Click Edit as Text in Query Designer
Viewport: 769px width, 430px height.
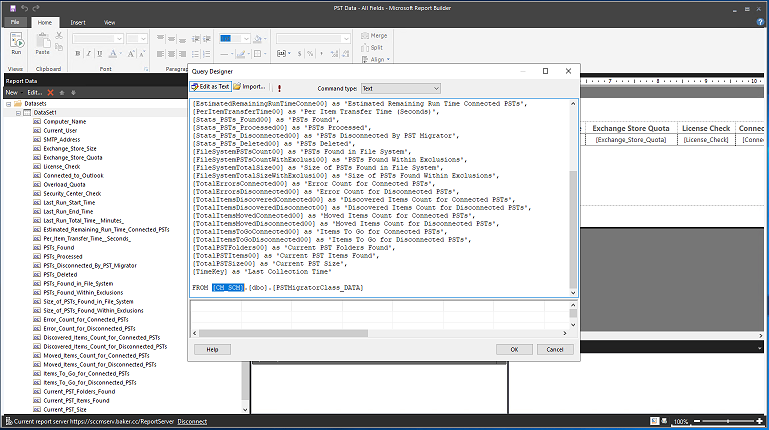pos(210,87)
